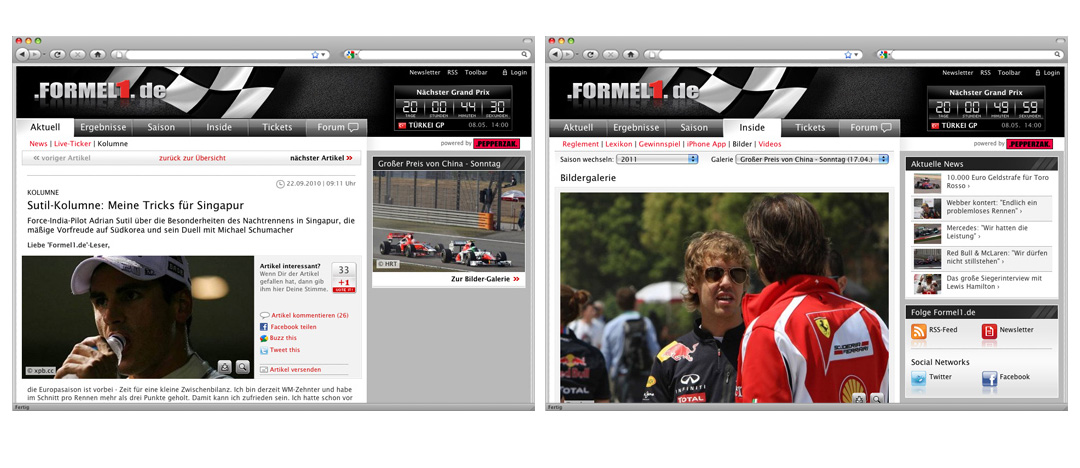Click home button in left browser window

click(98, 54)
